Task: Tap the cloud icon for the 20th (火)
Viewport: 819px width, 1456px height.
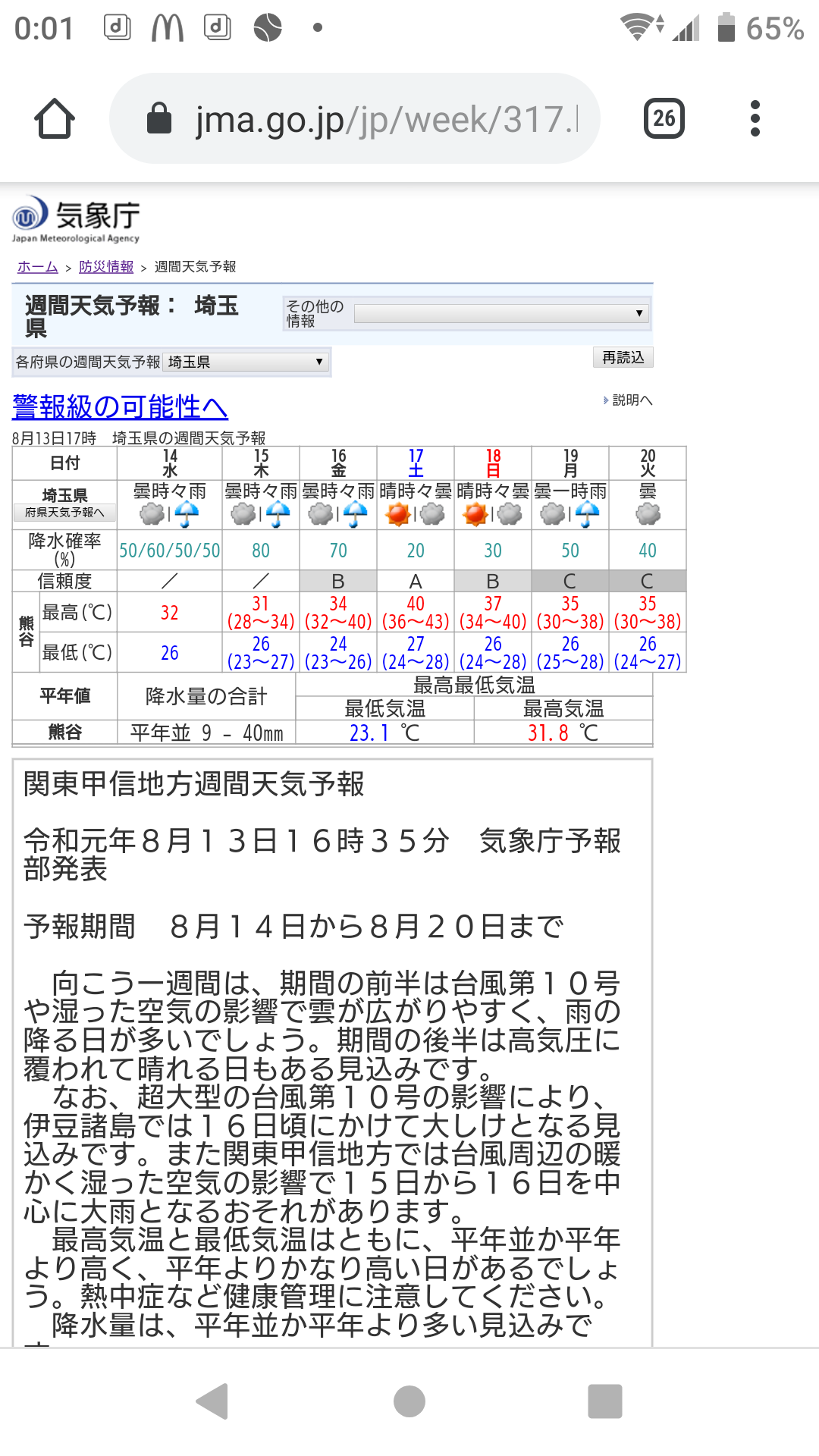Action: tap(648, 515)
